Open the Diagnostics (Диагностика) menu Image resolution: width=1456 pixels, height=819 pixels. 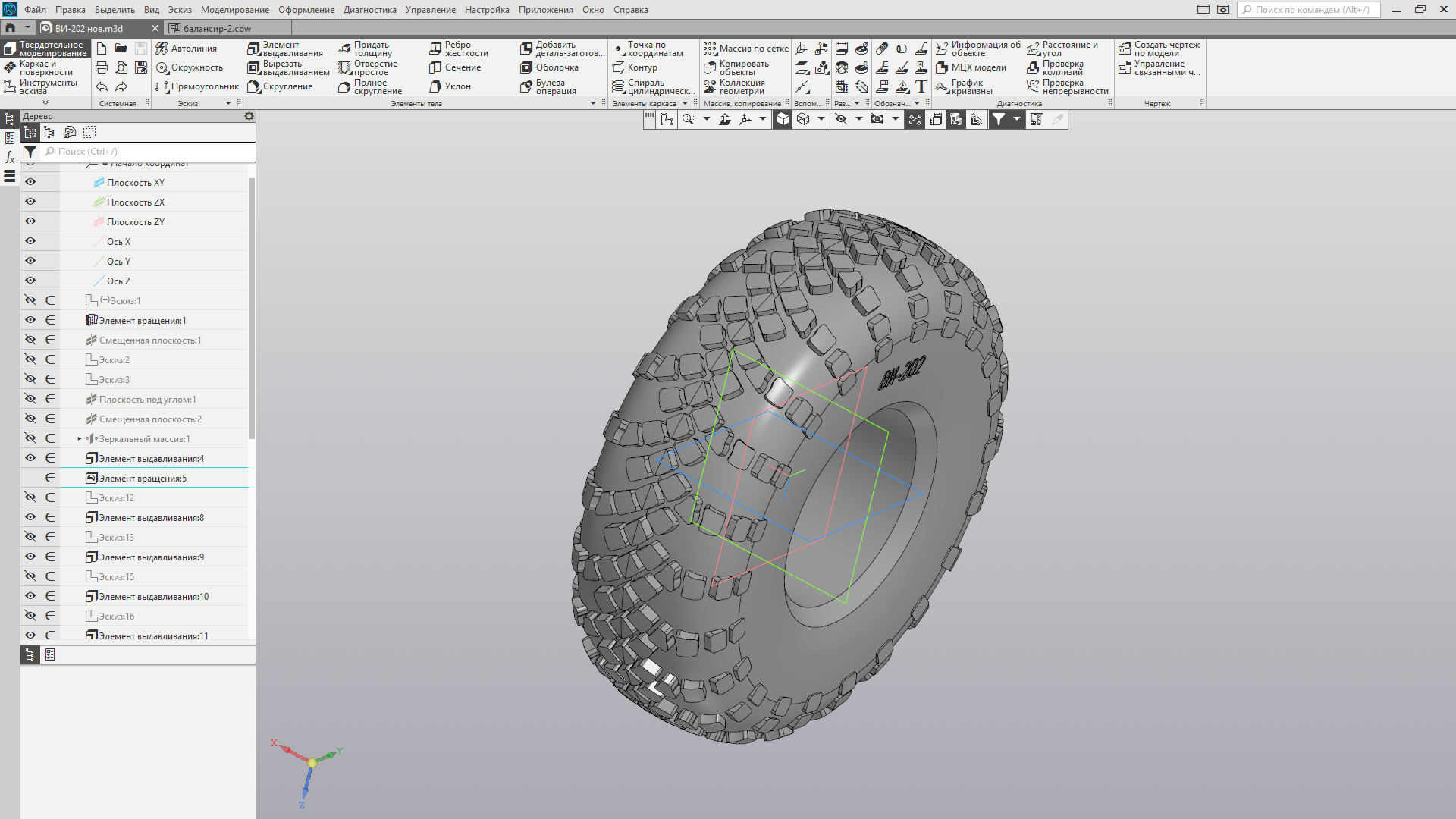click(x=369, y=10)
